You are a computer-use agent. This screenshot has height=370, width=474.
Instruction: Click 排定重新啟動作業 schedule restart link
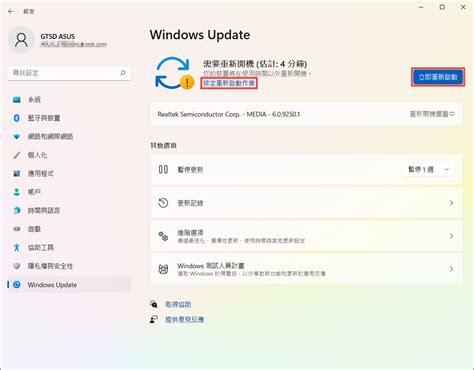229,83
